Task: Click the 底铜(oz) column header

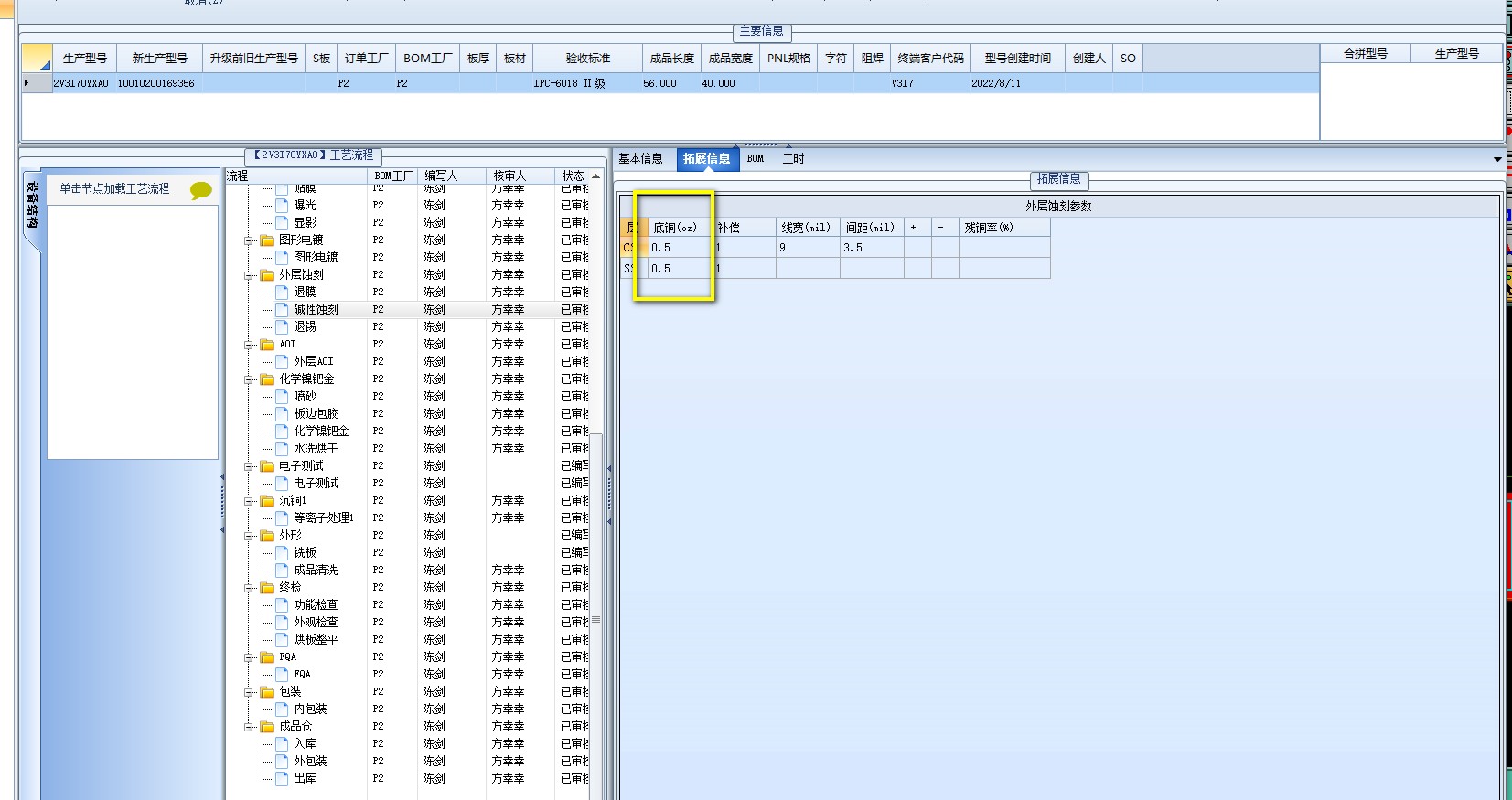Action: click(x=680, y=228)
